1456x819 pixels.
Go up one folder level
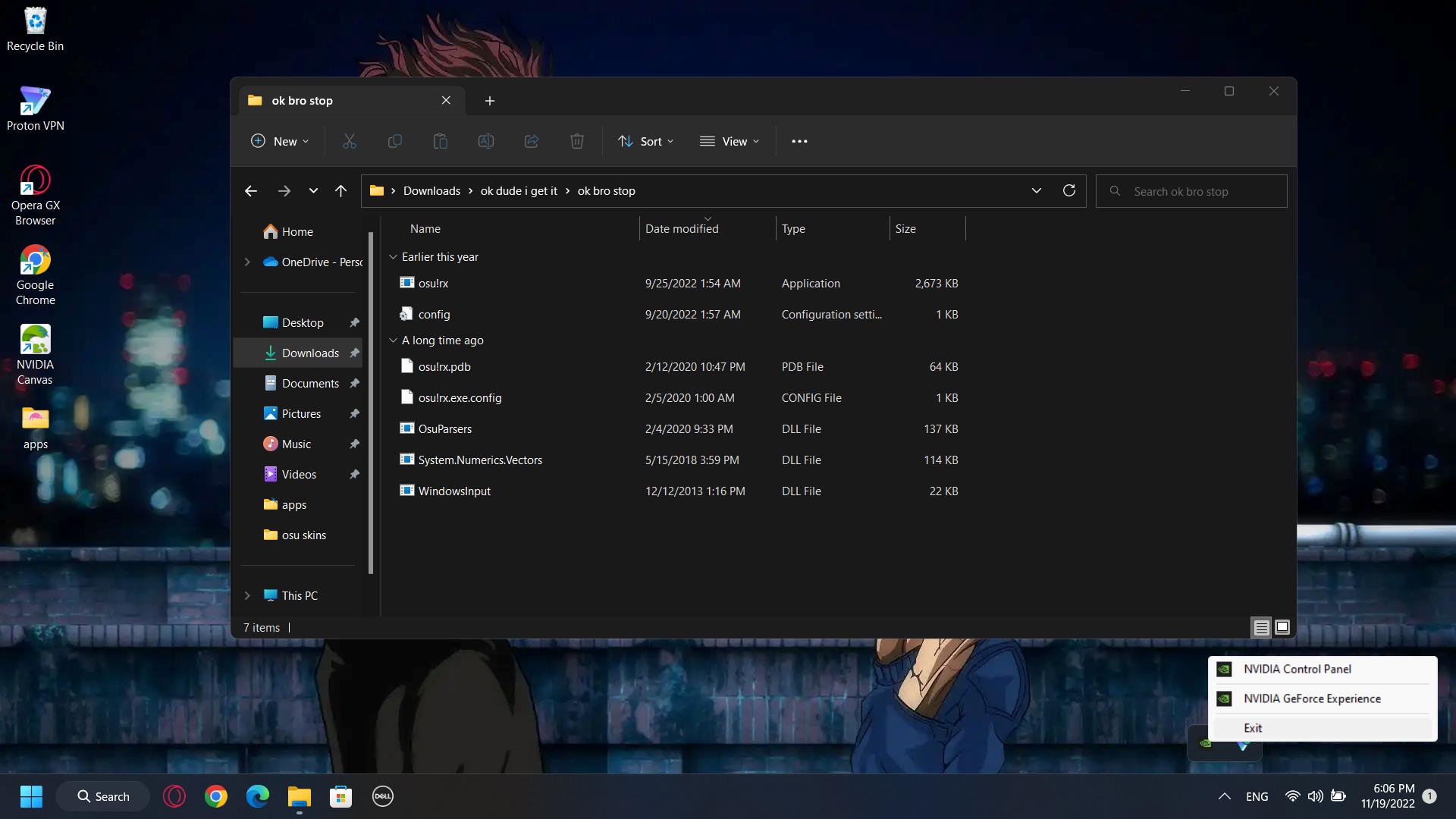(340, 191)
